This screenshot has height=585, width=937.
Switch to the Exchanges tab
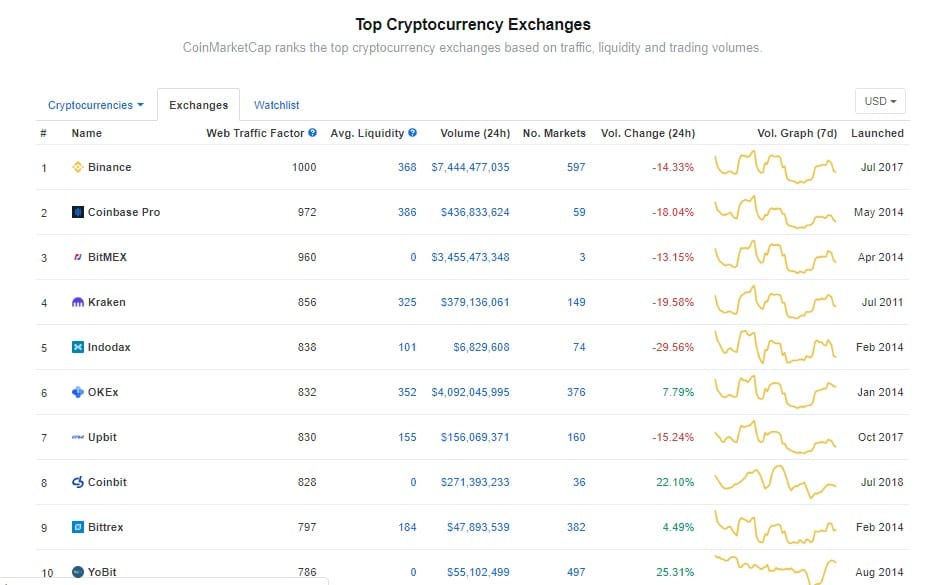point(198,105)
